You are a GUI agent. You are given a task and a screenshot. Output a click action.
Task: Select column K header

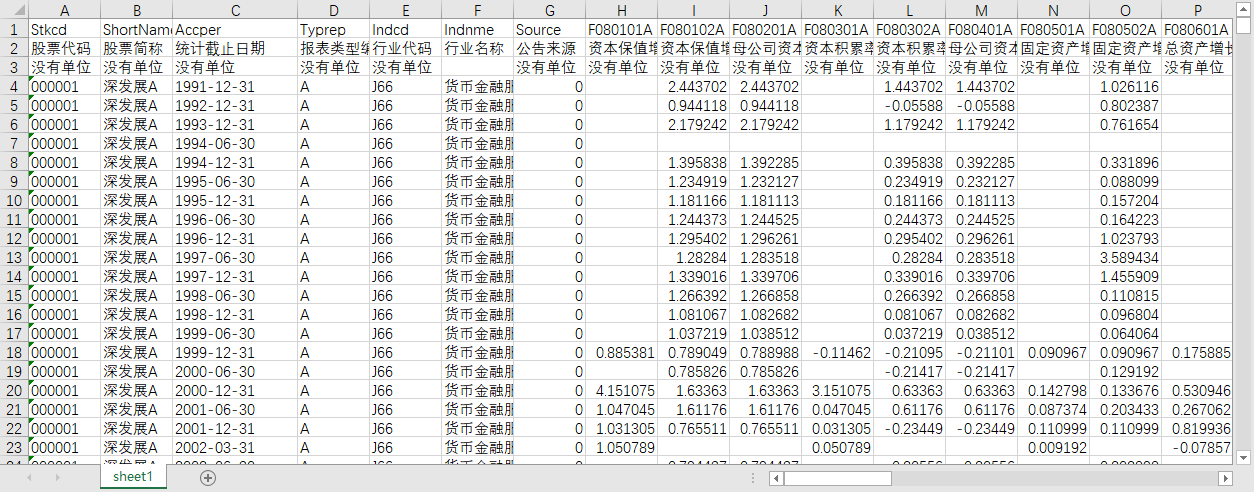[x=838, y=10]
